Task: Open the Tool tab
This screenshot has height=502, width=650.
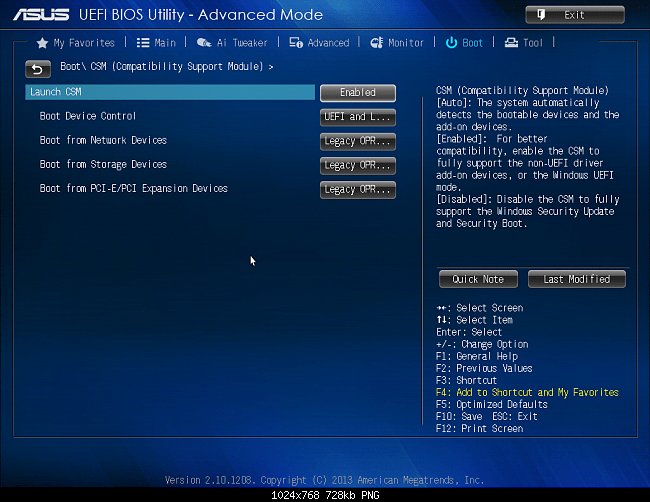Action: point(533,43)
